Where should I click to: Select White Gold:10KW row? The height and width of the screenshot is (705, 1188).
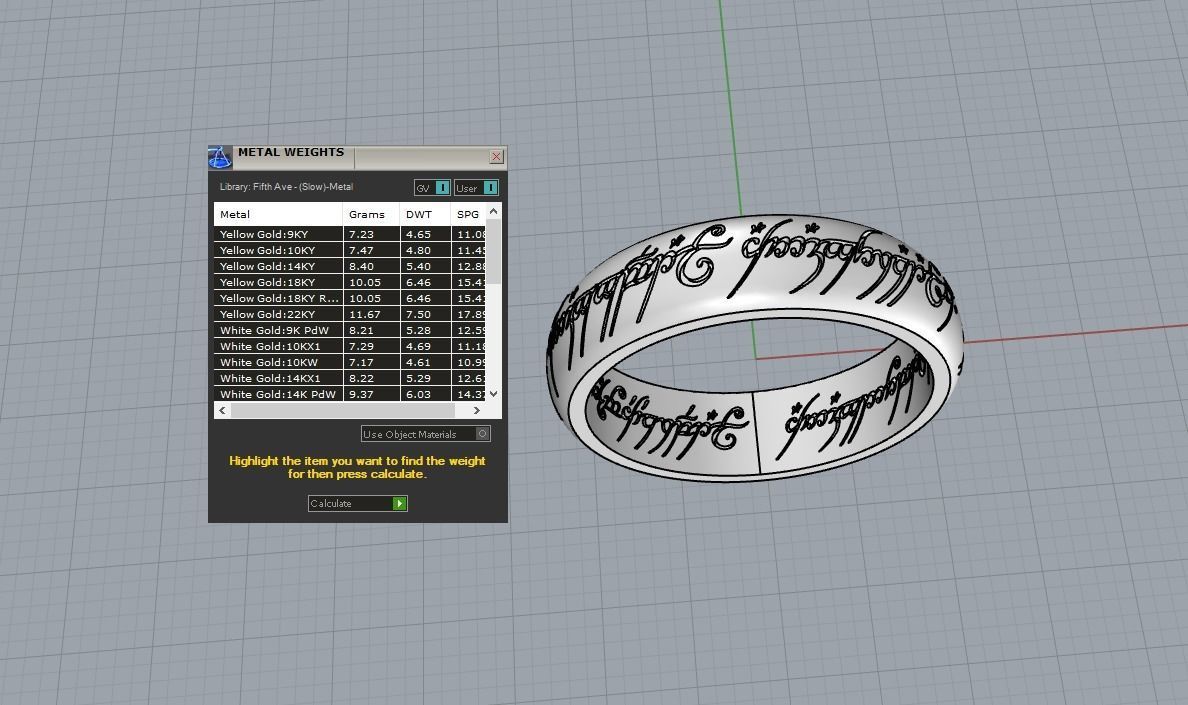(350, 362)
